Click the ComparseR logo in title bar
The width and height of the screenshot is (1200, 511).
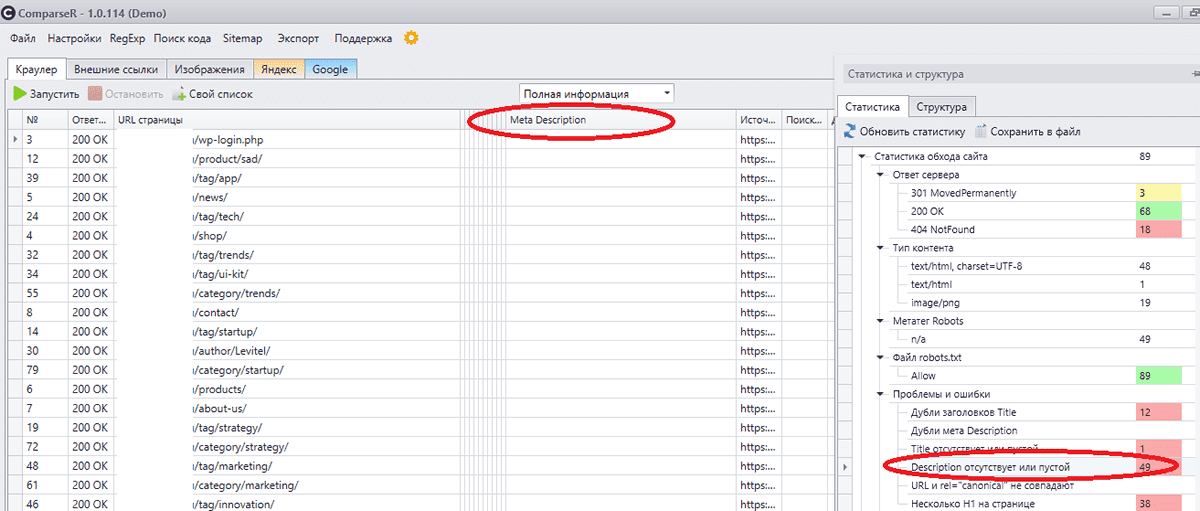[x=9, y=12]
